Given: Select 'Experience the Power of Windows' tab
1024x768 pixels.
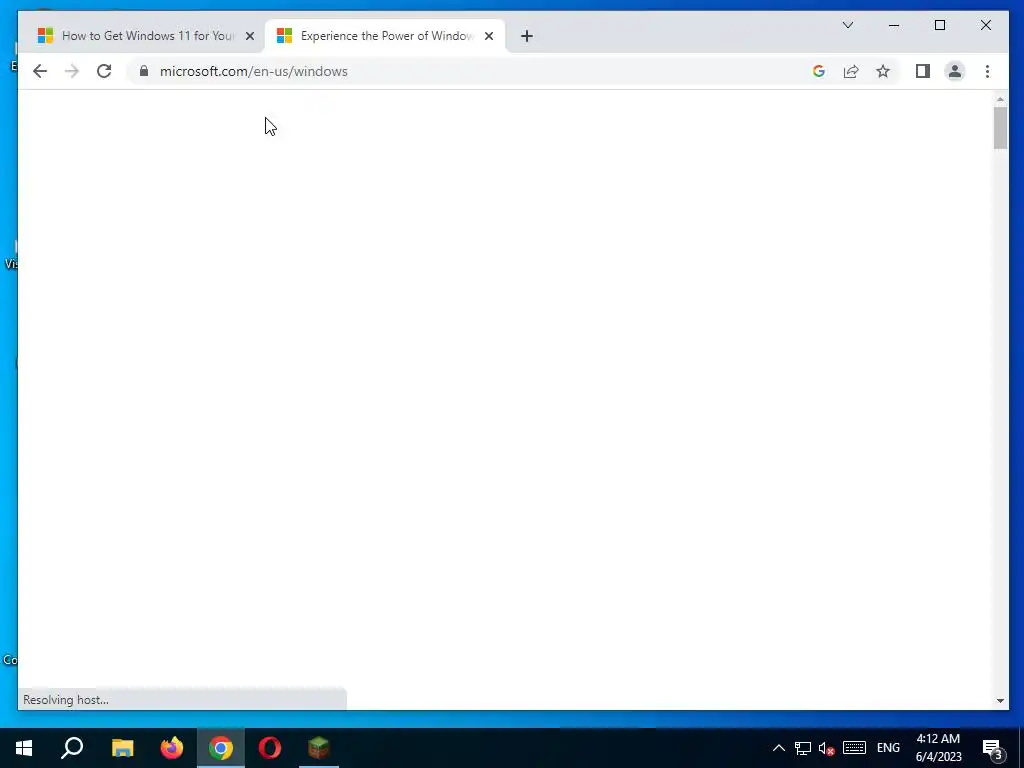Looking at the screenshot, I should pyautogui.click(x=385, y=36).
